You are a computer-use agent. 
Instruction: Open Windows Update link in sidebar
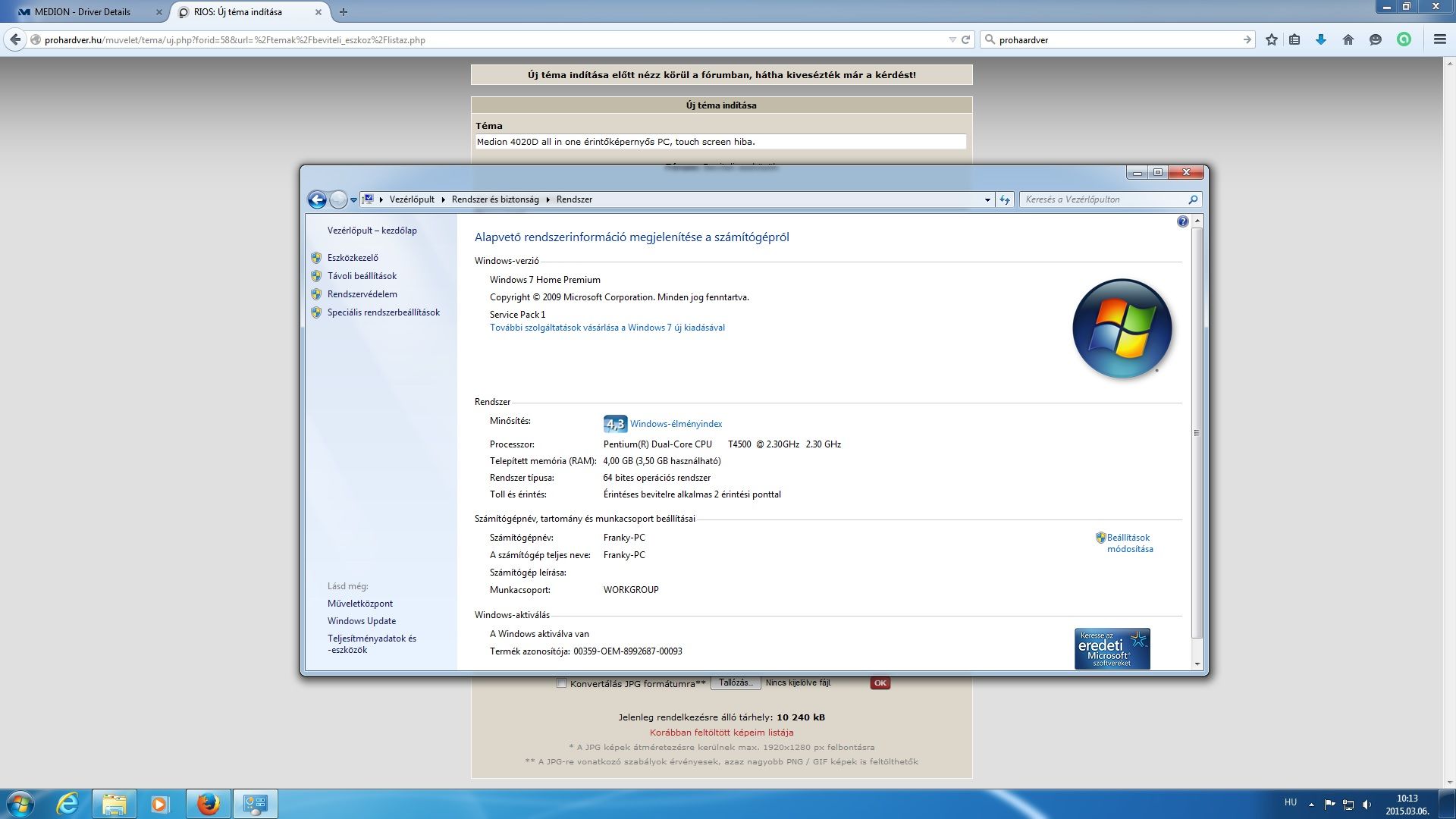pos(361,621)
